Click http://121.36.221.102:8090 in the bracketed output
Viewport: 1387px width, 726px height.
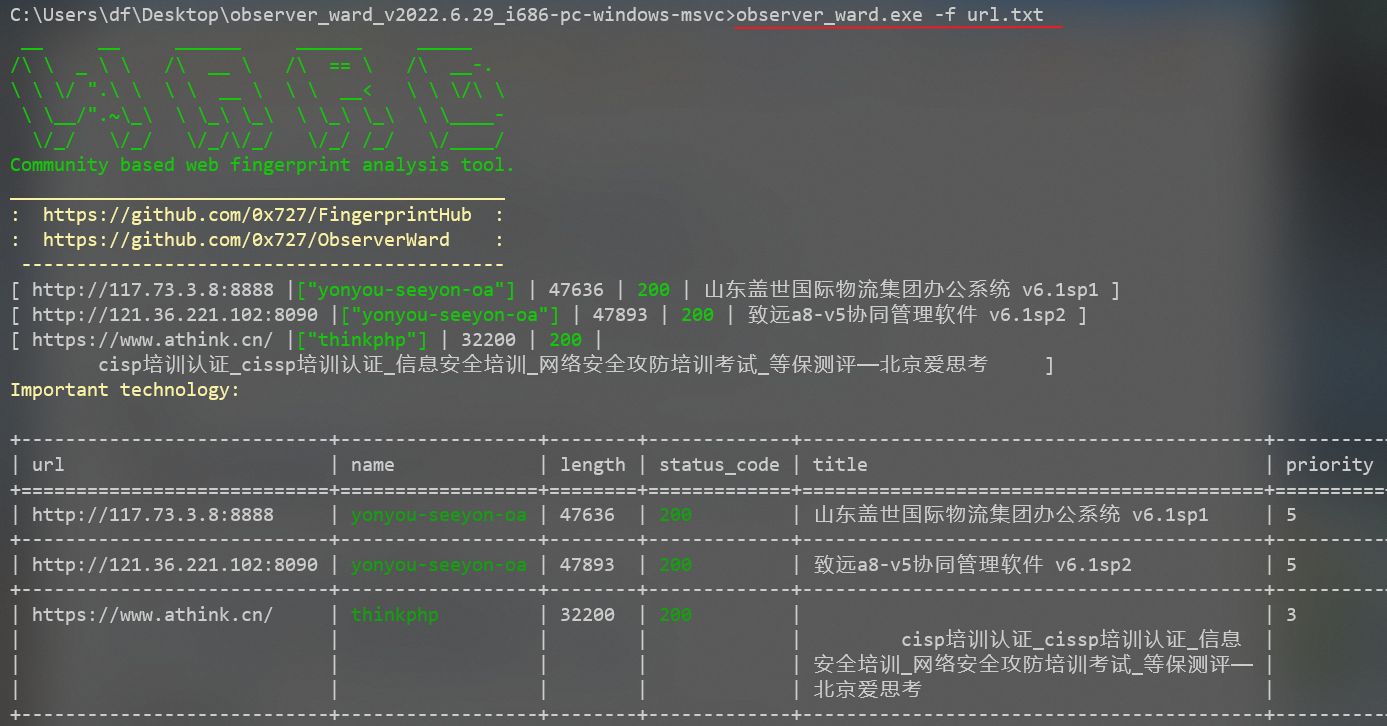pos(175,315)
